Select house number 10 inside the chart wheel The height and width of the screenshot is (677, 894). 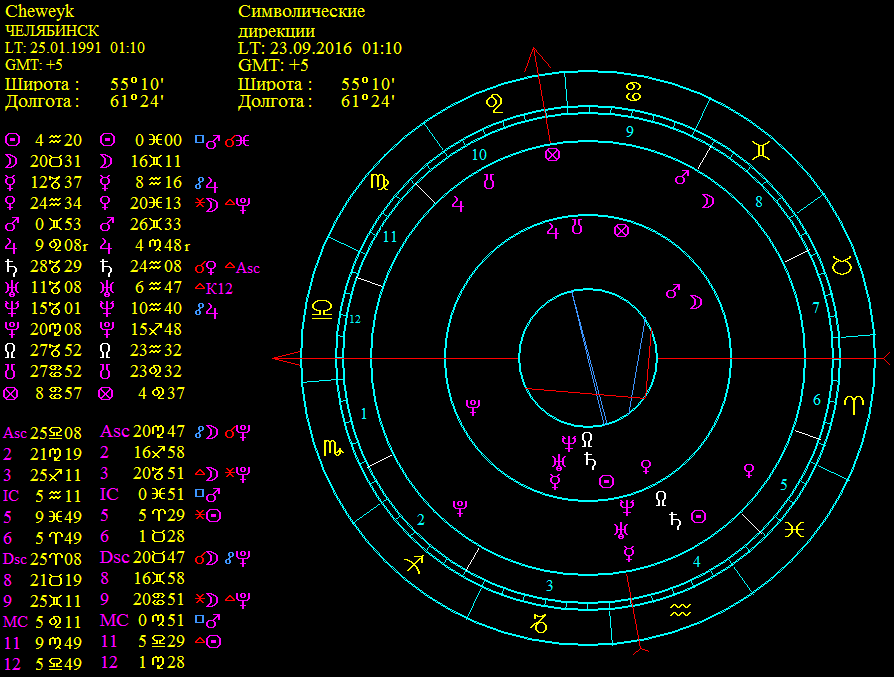tap(479, 155)
